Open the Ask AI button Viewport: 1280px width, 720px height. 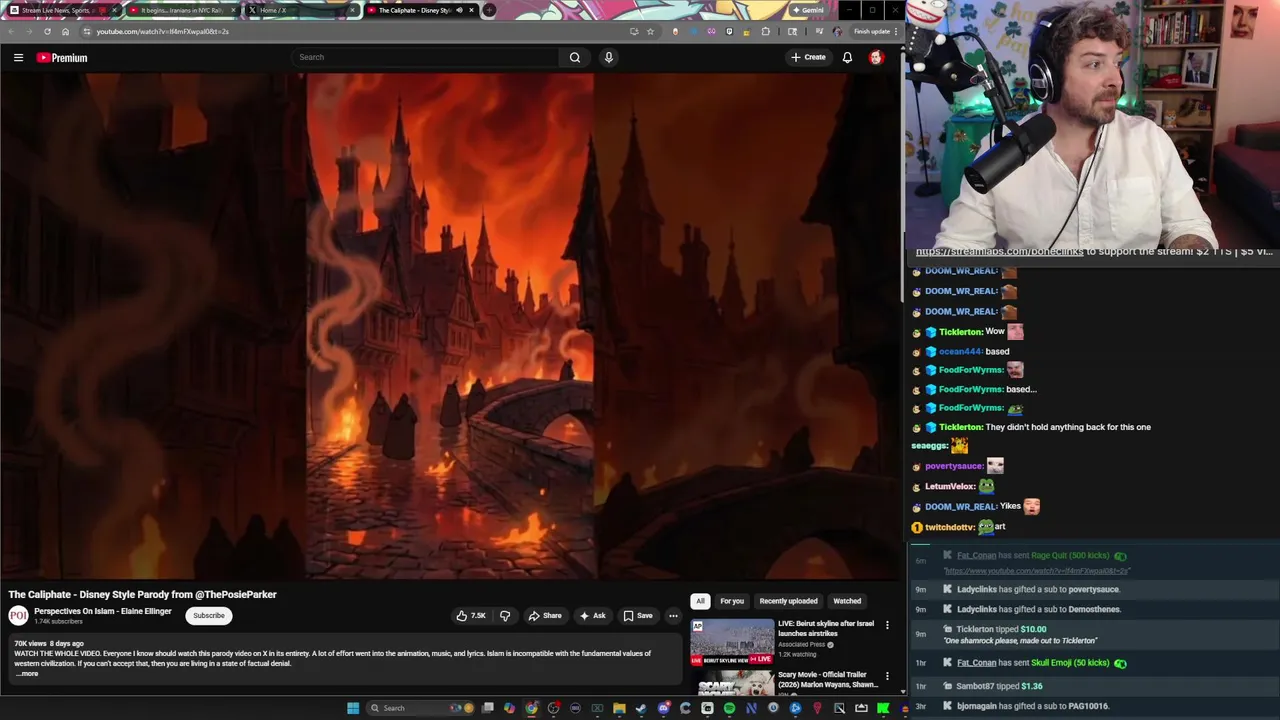pyautogui.click(x=593, y=616)
